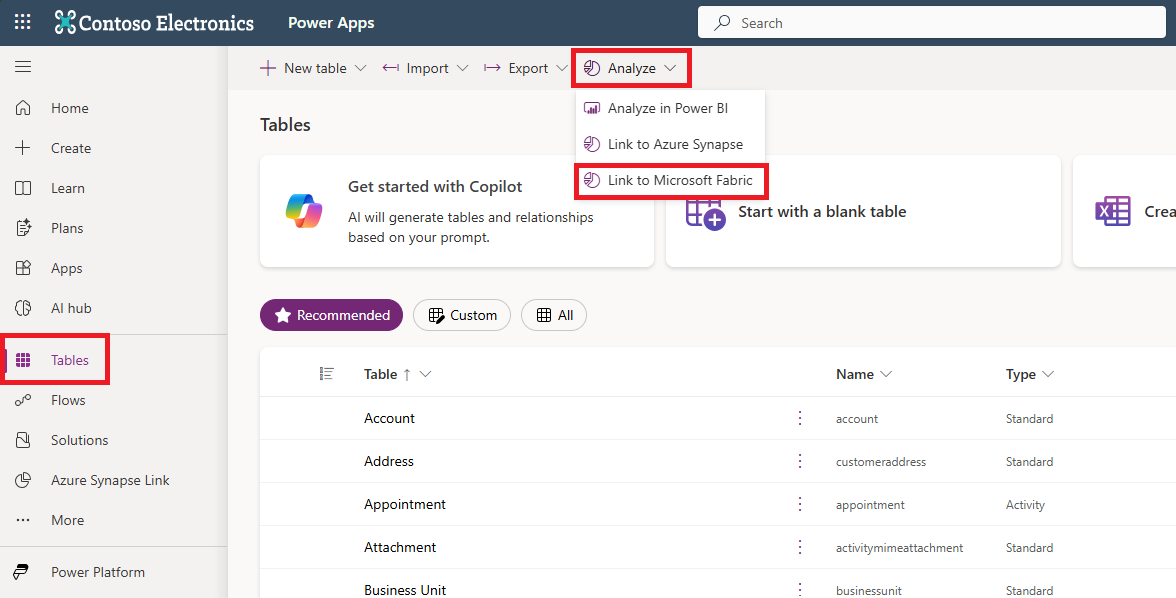Image resolution: width=1176 pixels, height=598 pixels.
Task: Open the Attachment table
Action: pos(400,547)
